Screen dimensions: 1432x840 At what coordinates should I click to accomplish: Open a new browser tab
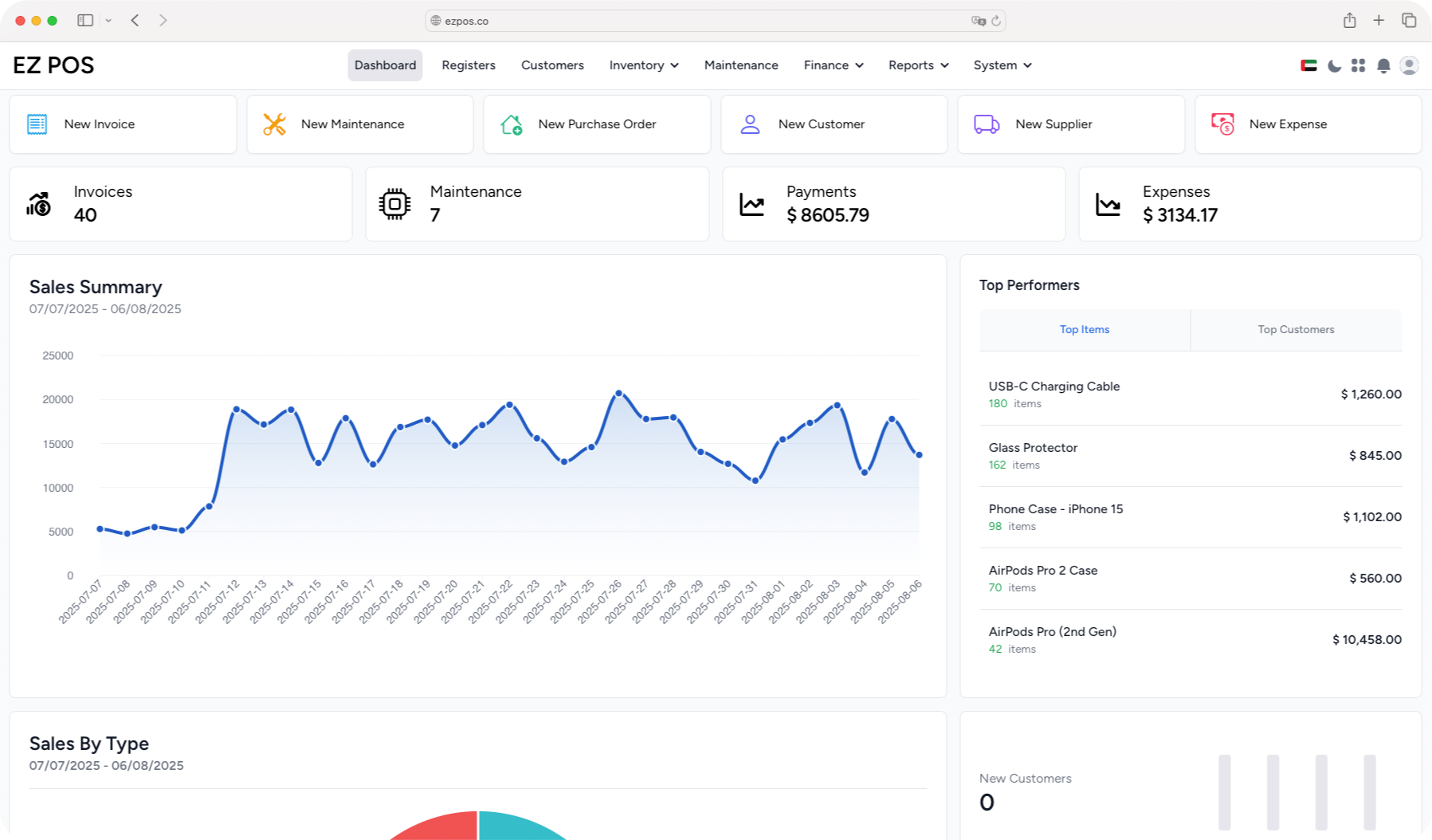(x=1379, y=21)
